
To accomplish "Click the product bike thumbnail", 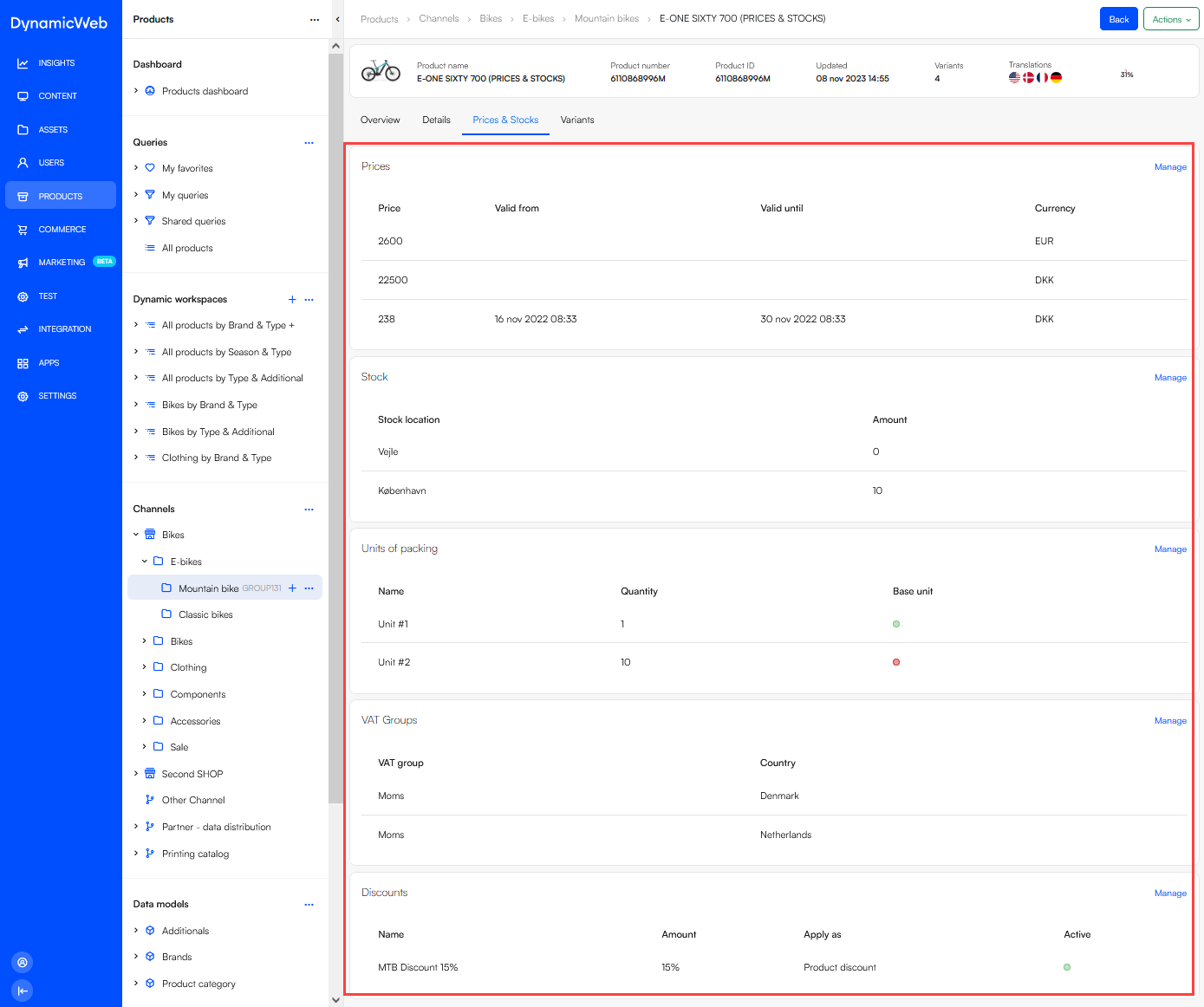I will pyautogui.click(x=381, y=70).
